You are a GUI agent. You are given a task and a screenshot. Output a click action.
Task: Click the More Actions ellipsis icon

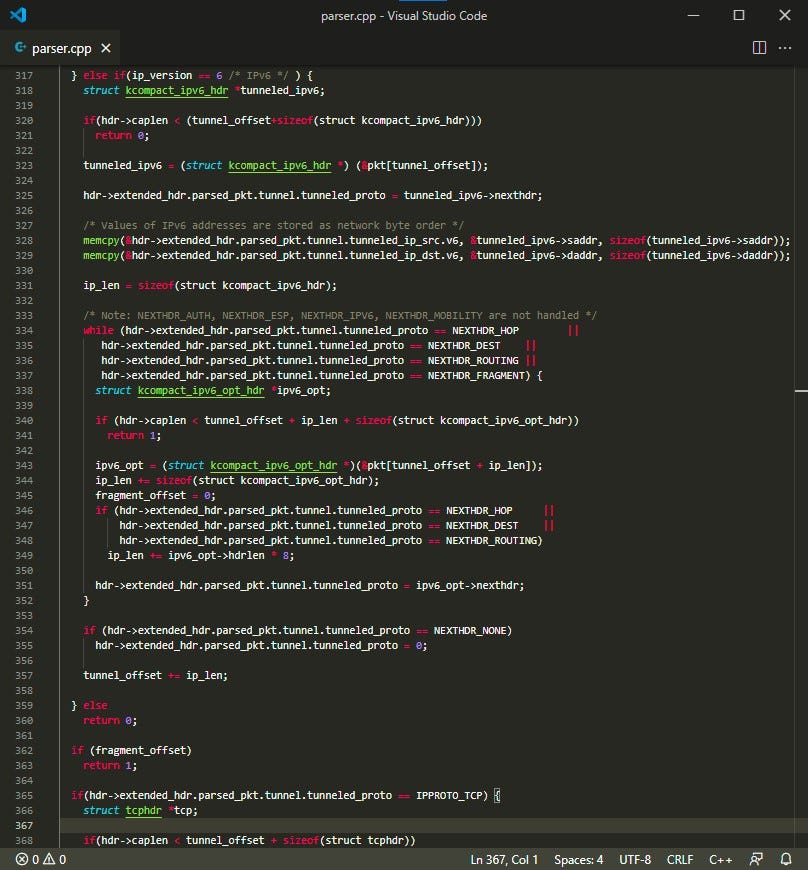[785, 47]
